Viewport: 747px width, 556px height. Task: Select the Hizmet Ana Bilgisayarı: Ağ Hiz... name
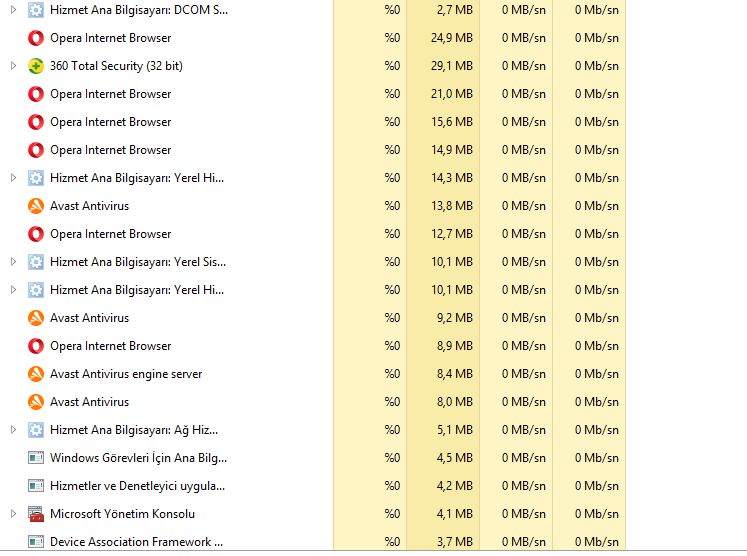pyautogui.click(x=134, y=430)
